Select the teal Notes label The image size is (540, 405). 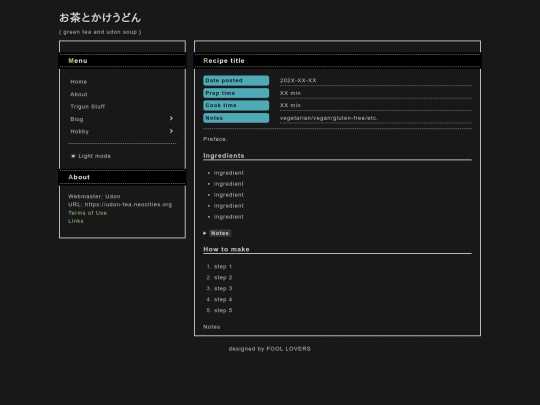coord(236,118)
